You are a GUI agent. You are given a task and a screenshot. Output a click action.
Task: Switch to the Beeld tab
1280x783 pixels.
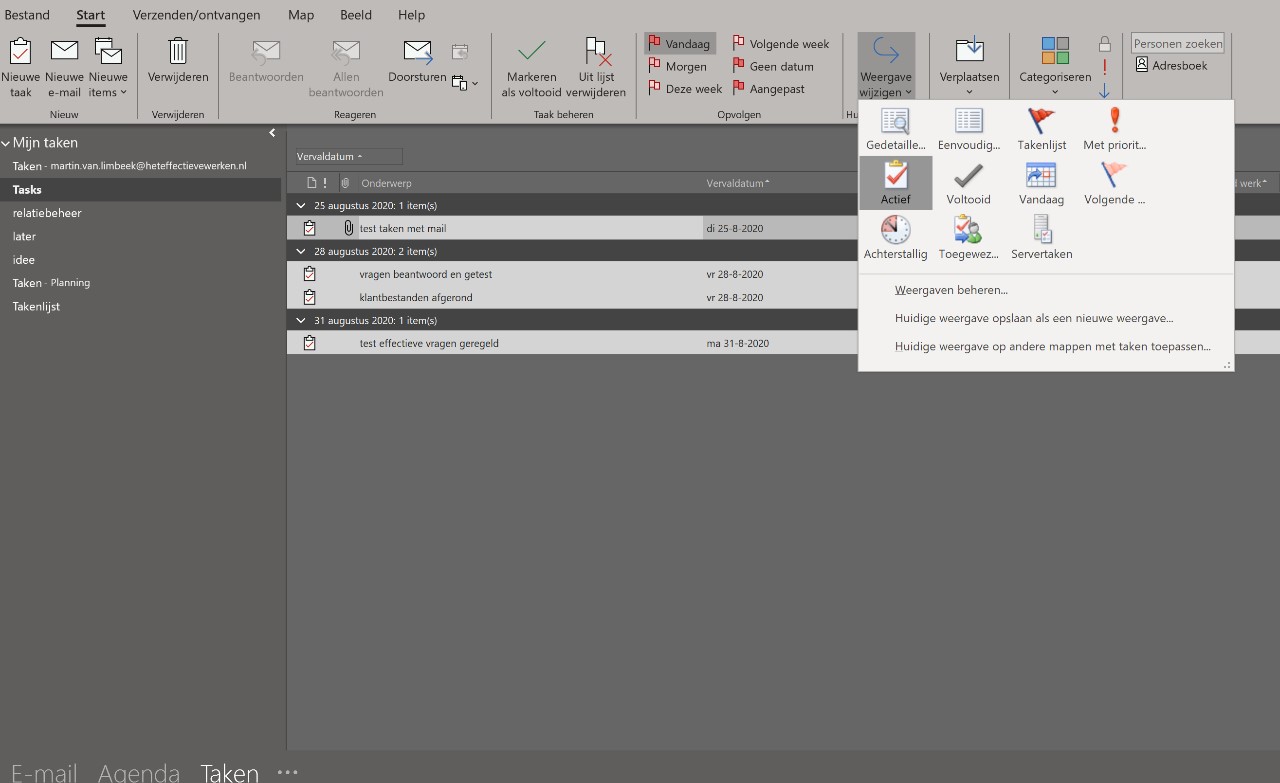355,15
